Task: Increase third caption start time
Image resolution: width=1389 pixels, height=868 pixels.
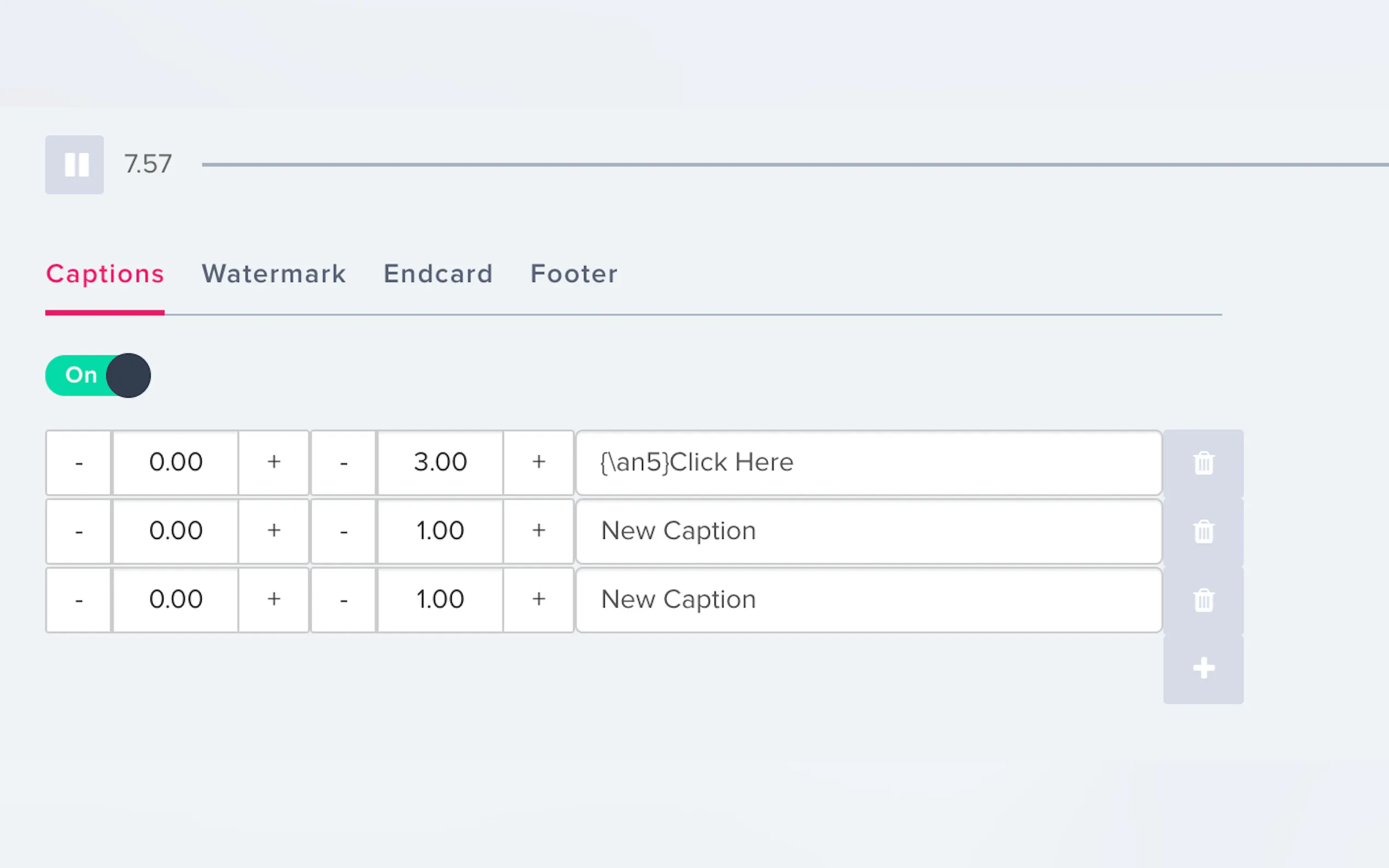Action: coord(274,600)
